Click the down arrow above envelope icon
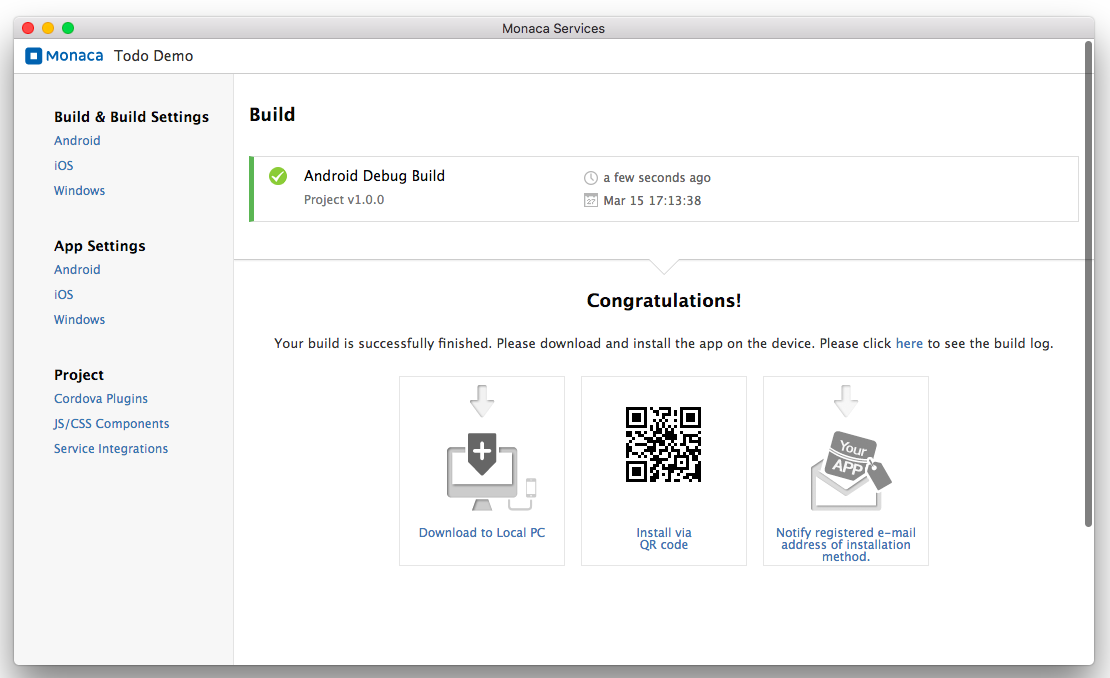 tap(846, 400)
